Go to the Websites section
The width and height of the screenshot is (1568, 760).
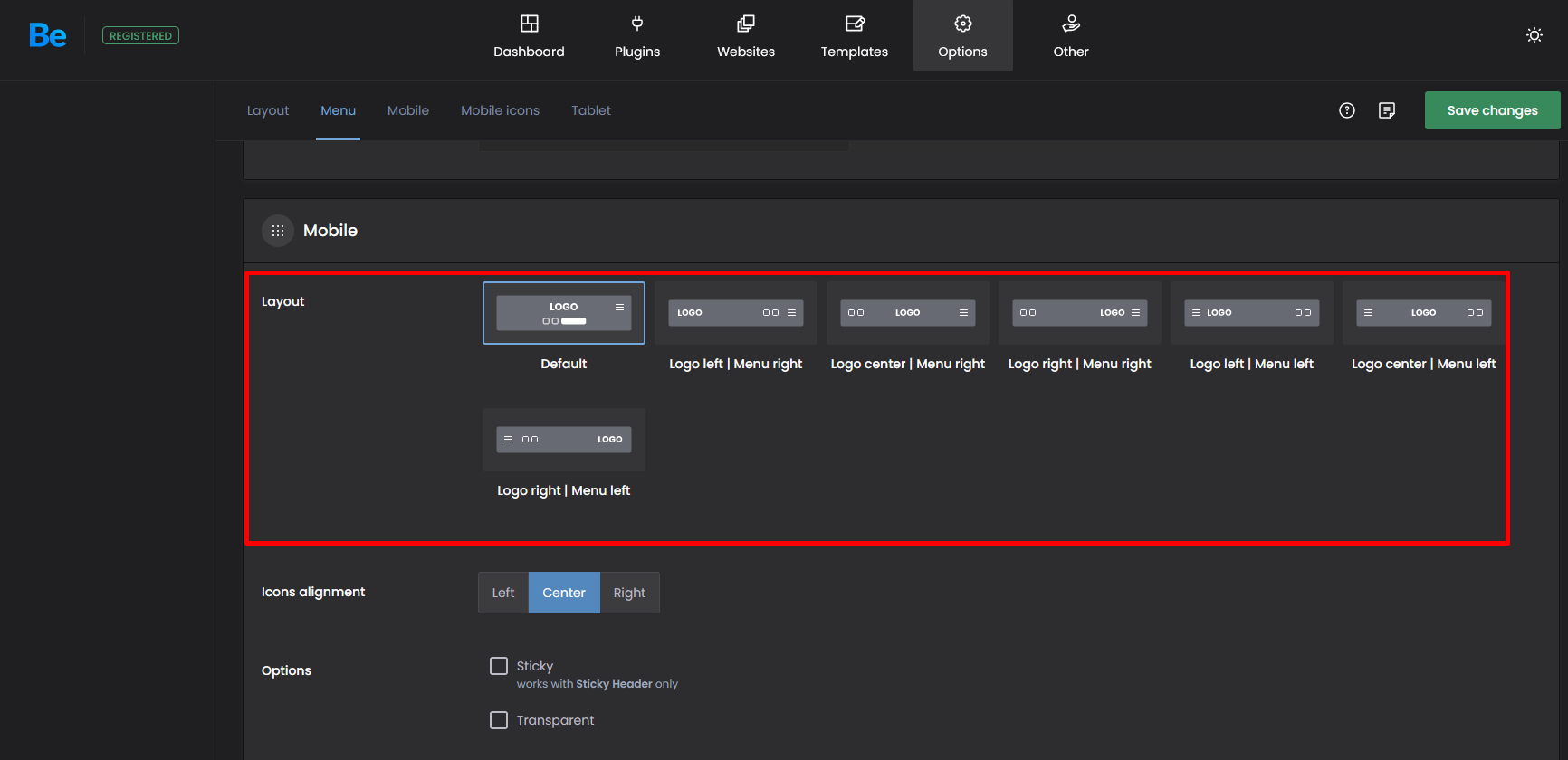(746, 36)
